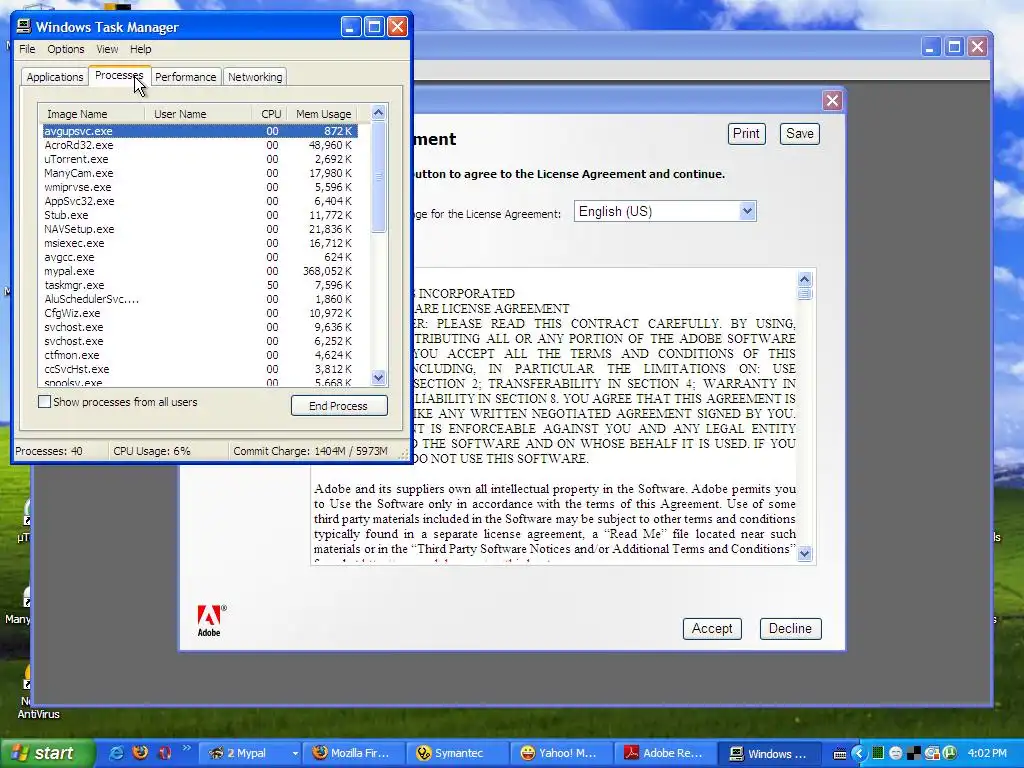Select the msiexec.exe process
The width and height of the screenshot is (1024, 768).
199,243
